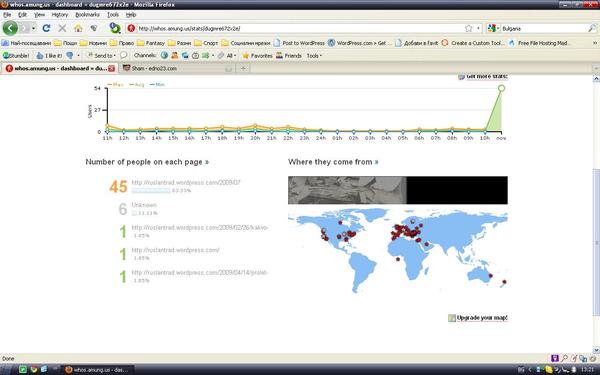Open the address bar history dropdown
This screenshot has height=375, width=600.
pos(478,28)
